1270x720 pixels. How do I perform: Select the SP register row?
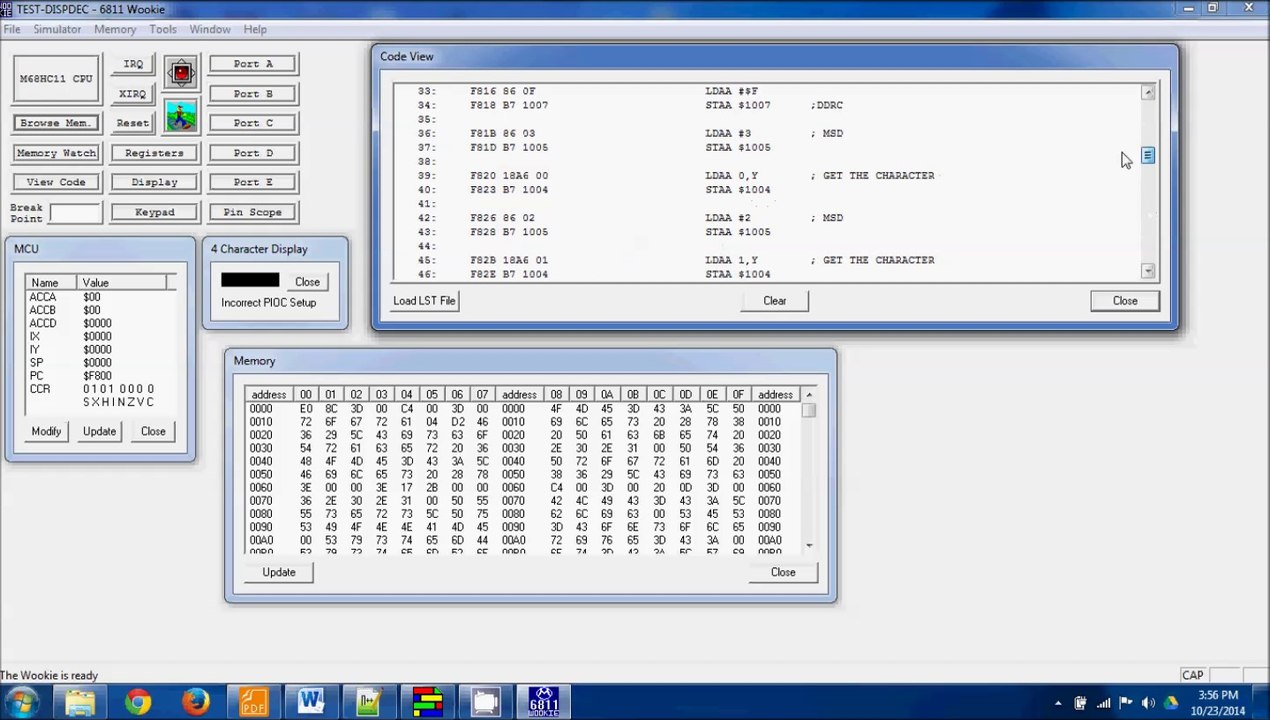[100, 363]
